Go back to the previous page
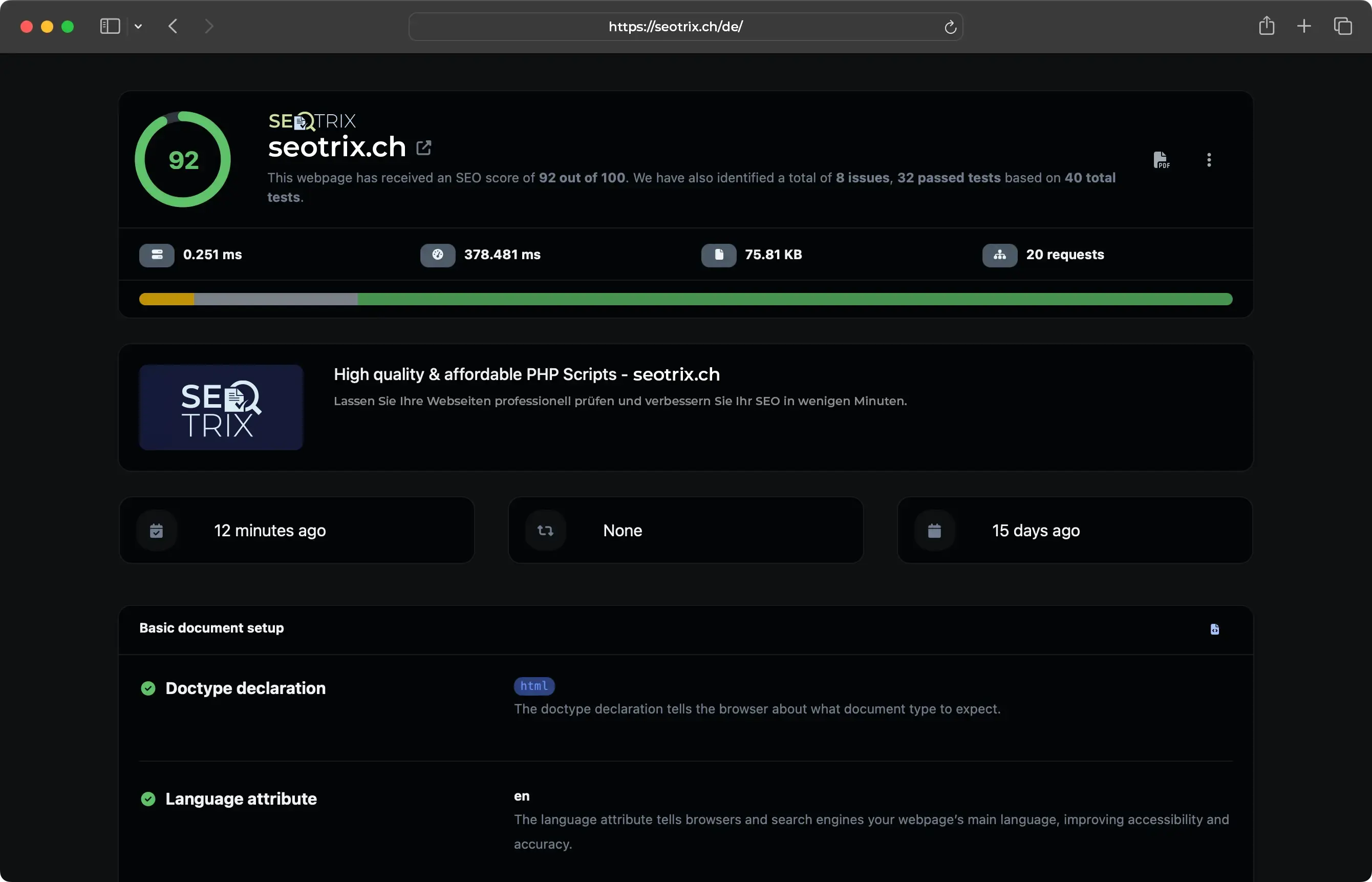 click(173, 26)
